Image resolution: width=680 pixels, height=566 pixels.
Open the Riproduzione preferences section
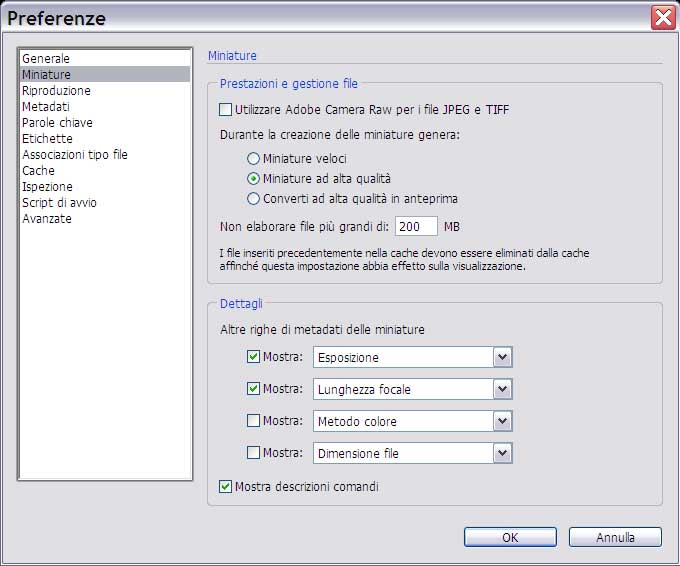[x=56, y=91]
